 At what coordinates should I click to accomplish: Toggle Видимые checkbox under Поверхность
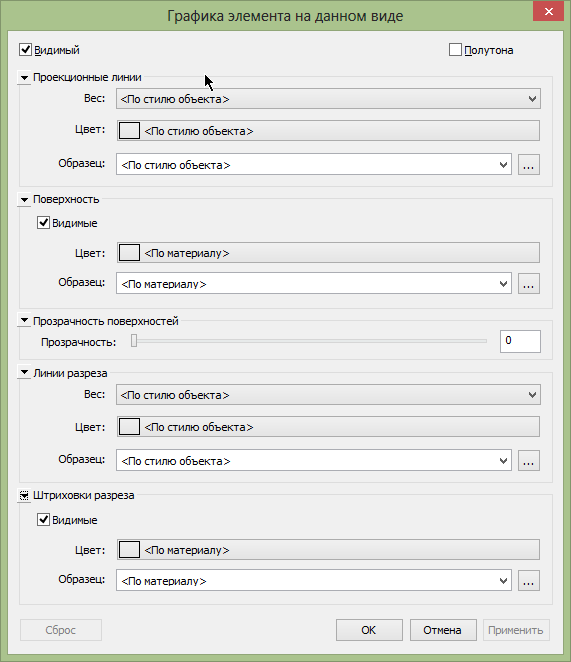[44, 222]
